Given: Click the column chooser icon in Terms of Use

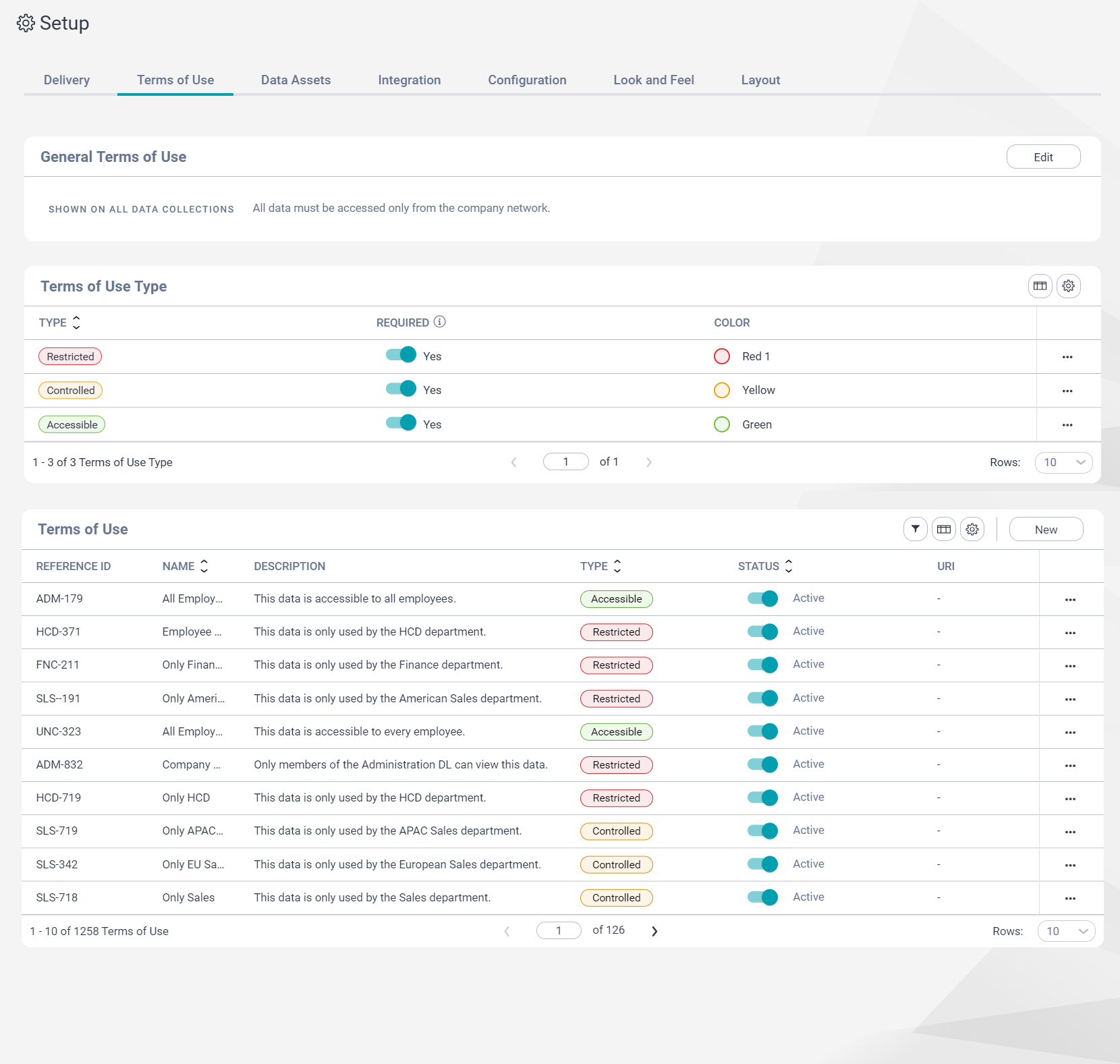Looking at the screenshot, I should click(943, 529).
